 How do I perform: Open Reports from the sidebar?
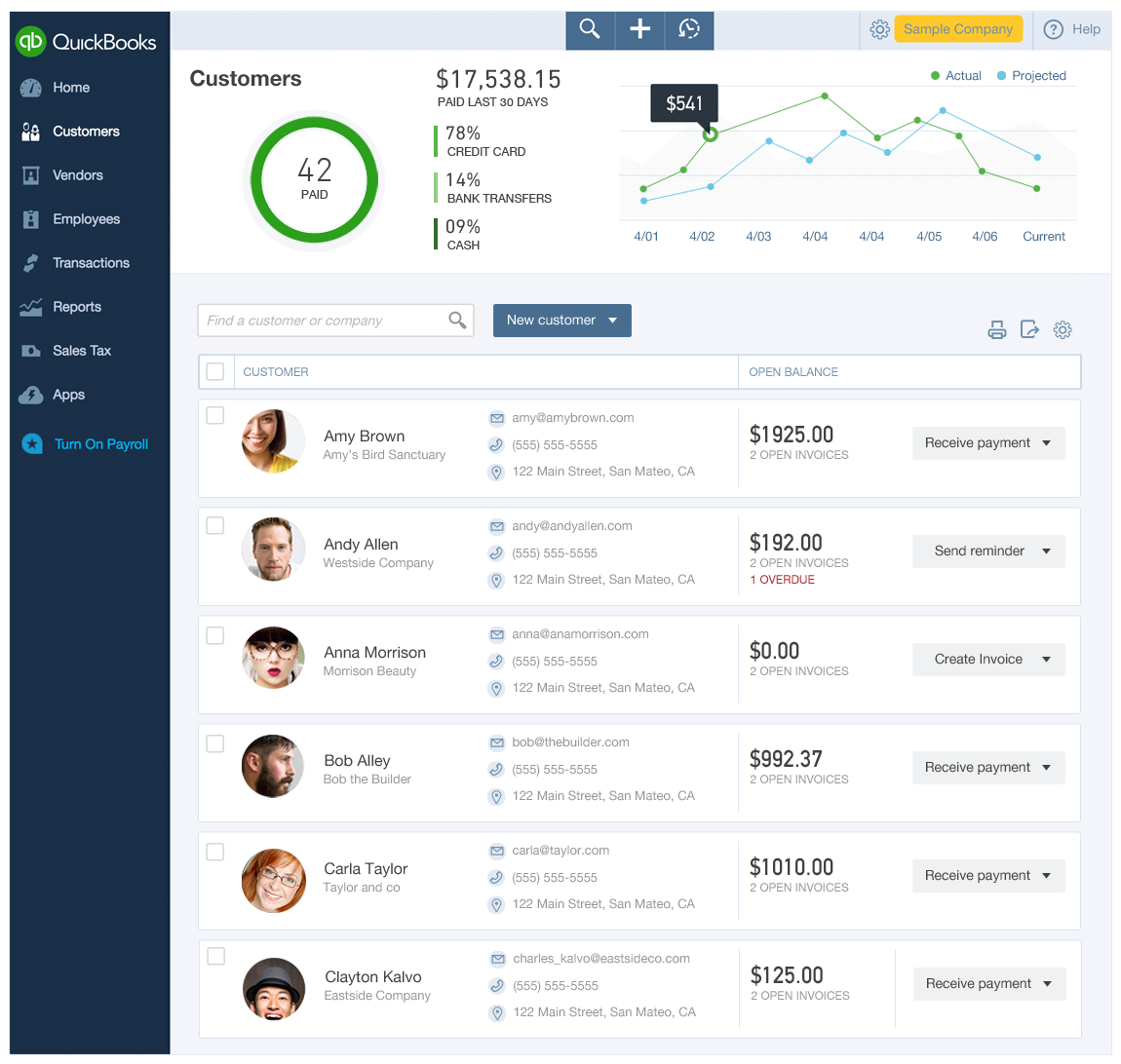(77, 307)
